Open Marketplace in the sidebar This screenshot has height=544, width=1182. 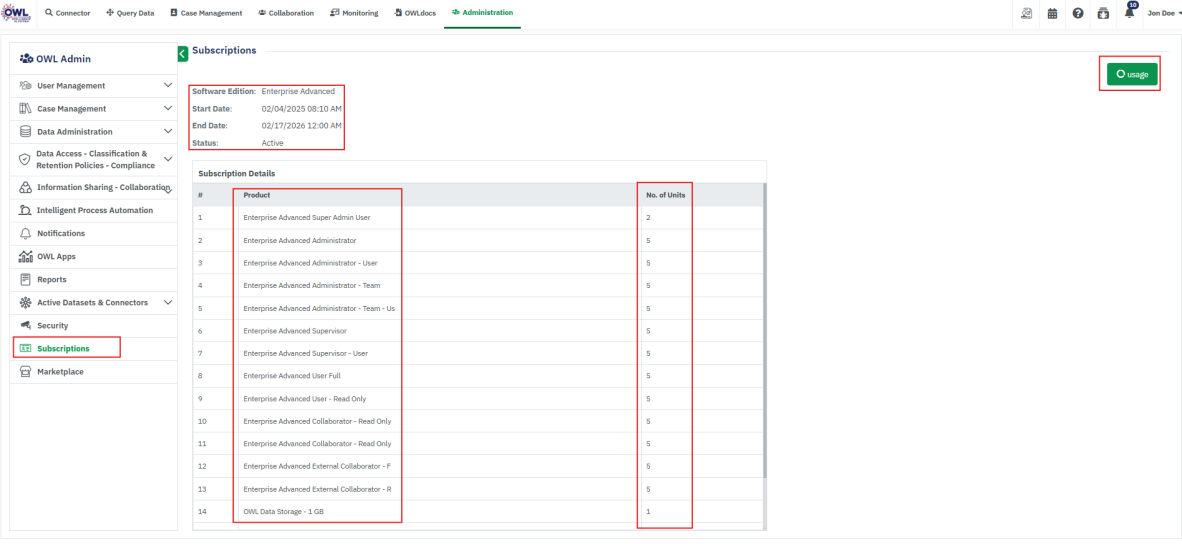[x=60, y=372]
